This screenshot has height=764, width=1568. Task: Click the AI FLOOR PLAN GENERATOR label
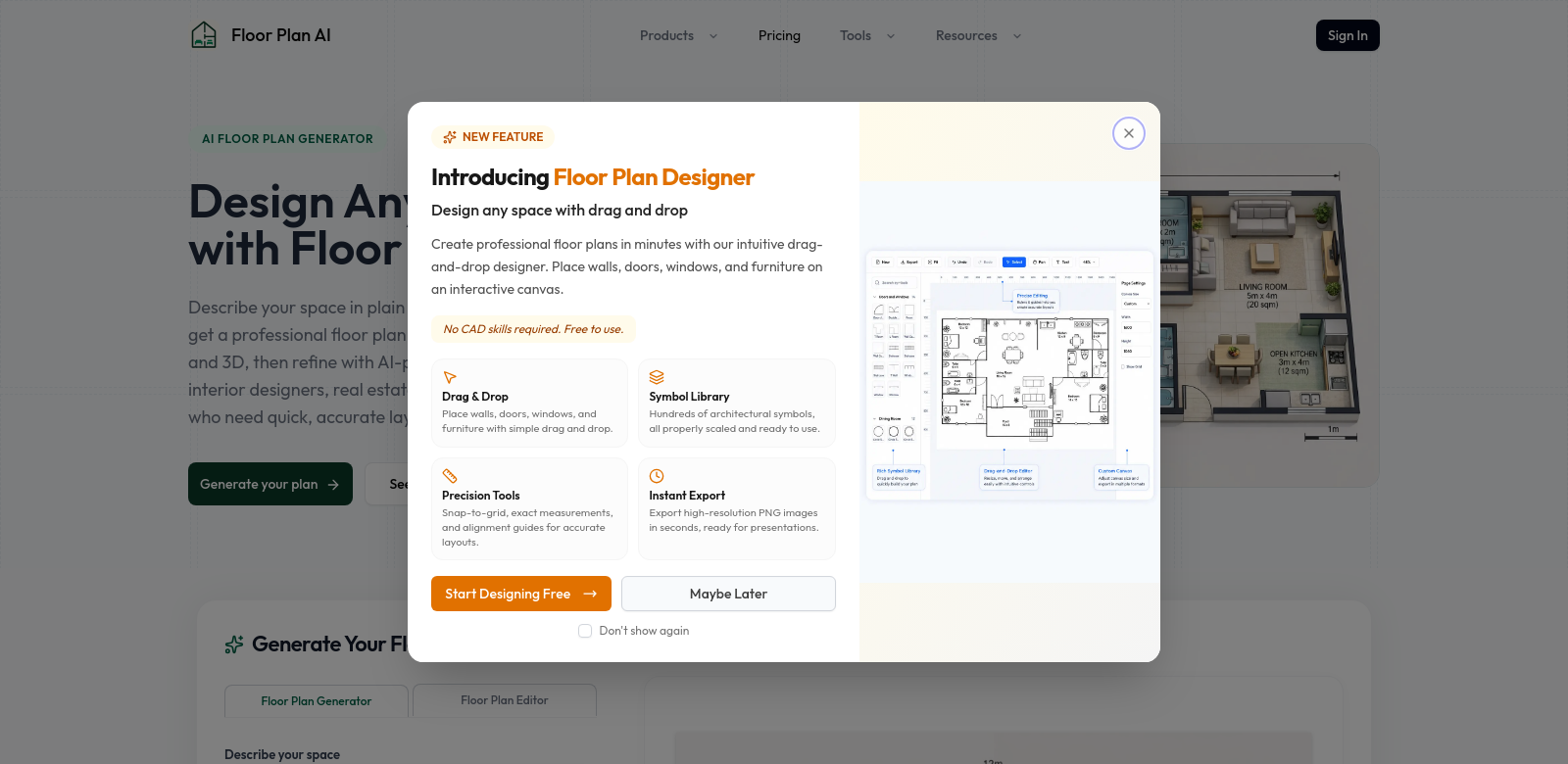pyautogui.click(x=287, y=139)
